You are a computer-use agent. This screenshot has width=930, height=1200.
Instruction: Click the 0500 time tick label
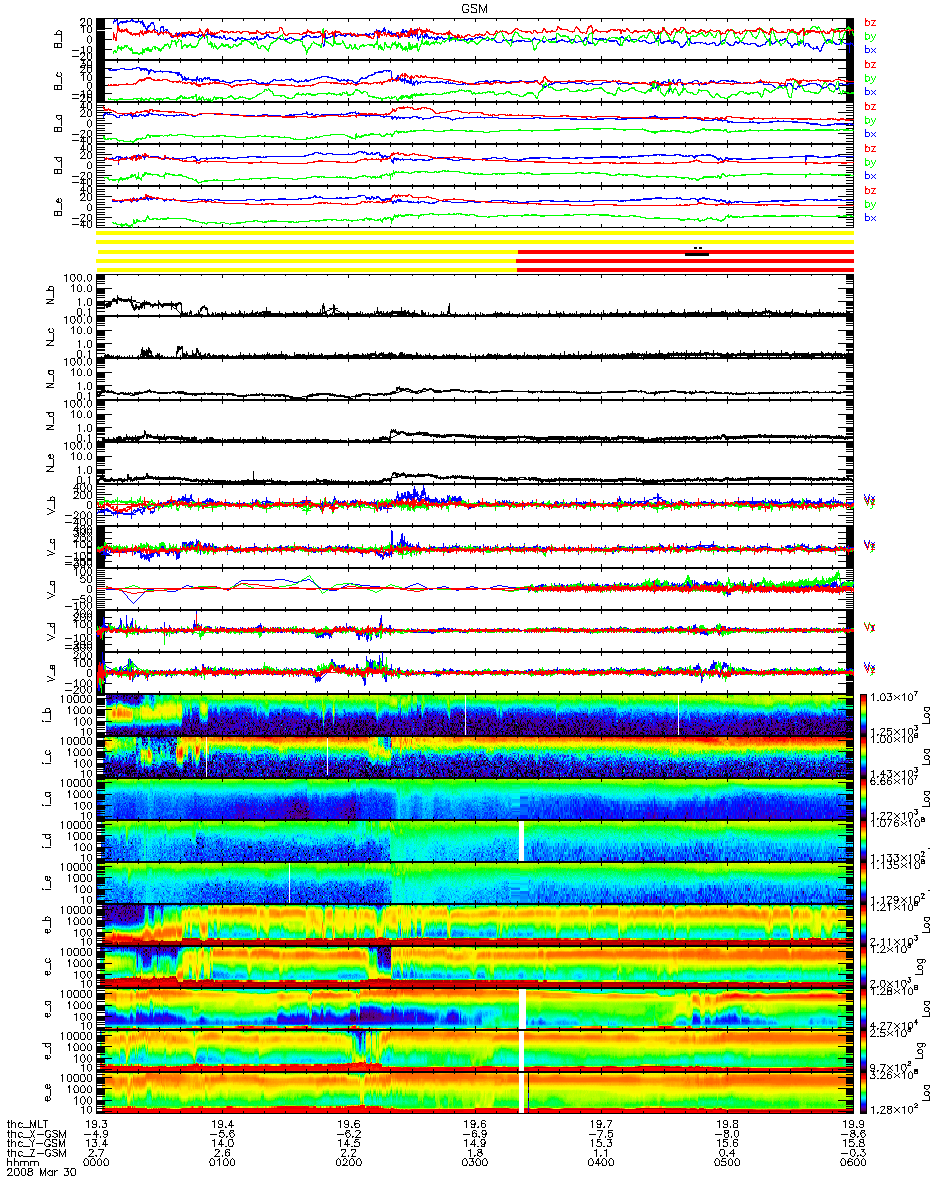727,1164
